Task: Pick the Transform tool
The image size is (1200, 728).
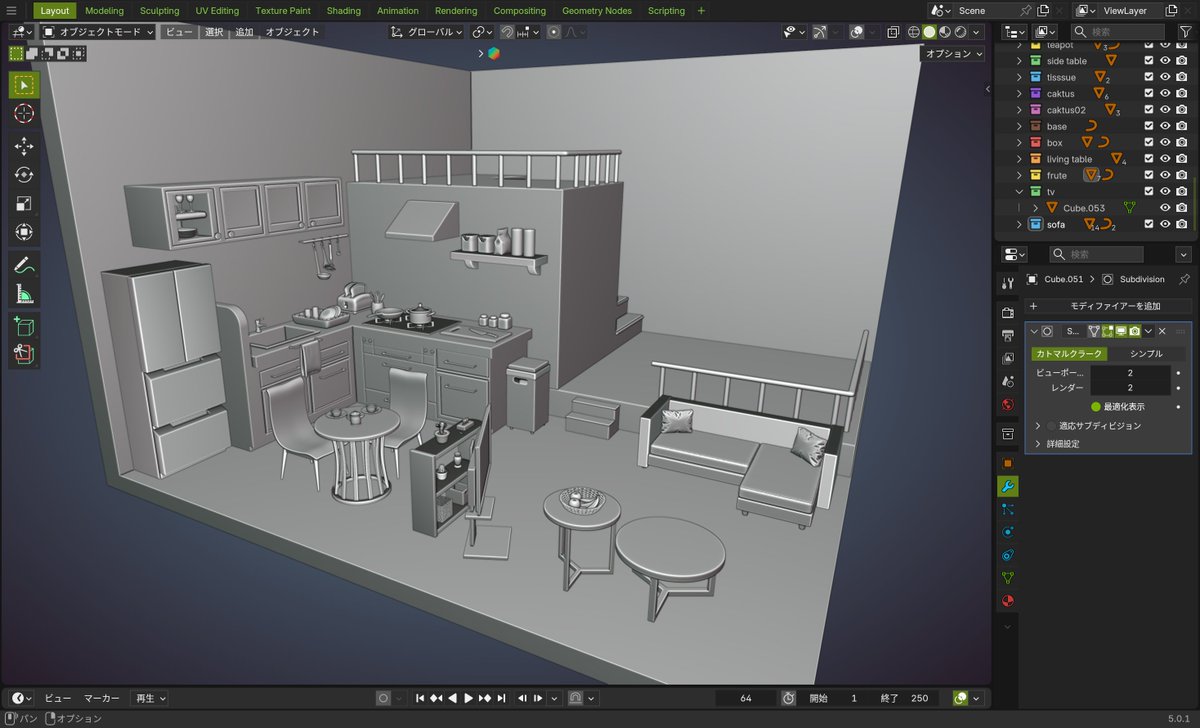Action: pyautogui.click(x=24, y=232)
